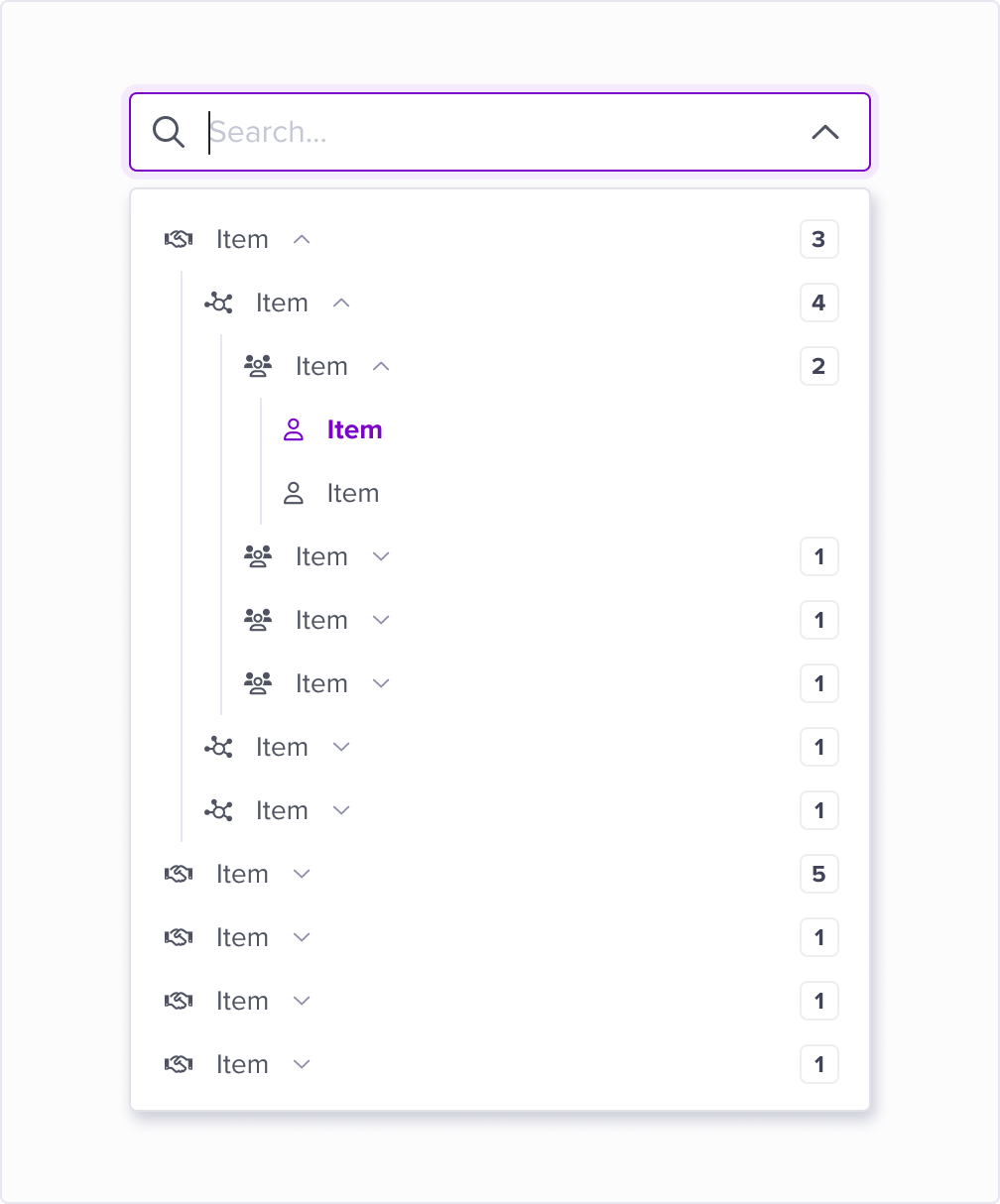
Task: Click the magnifying glass search icon
Action: point(169,132)
